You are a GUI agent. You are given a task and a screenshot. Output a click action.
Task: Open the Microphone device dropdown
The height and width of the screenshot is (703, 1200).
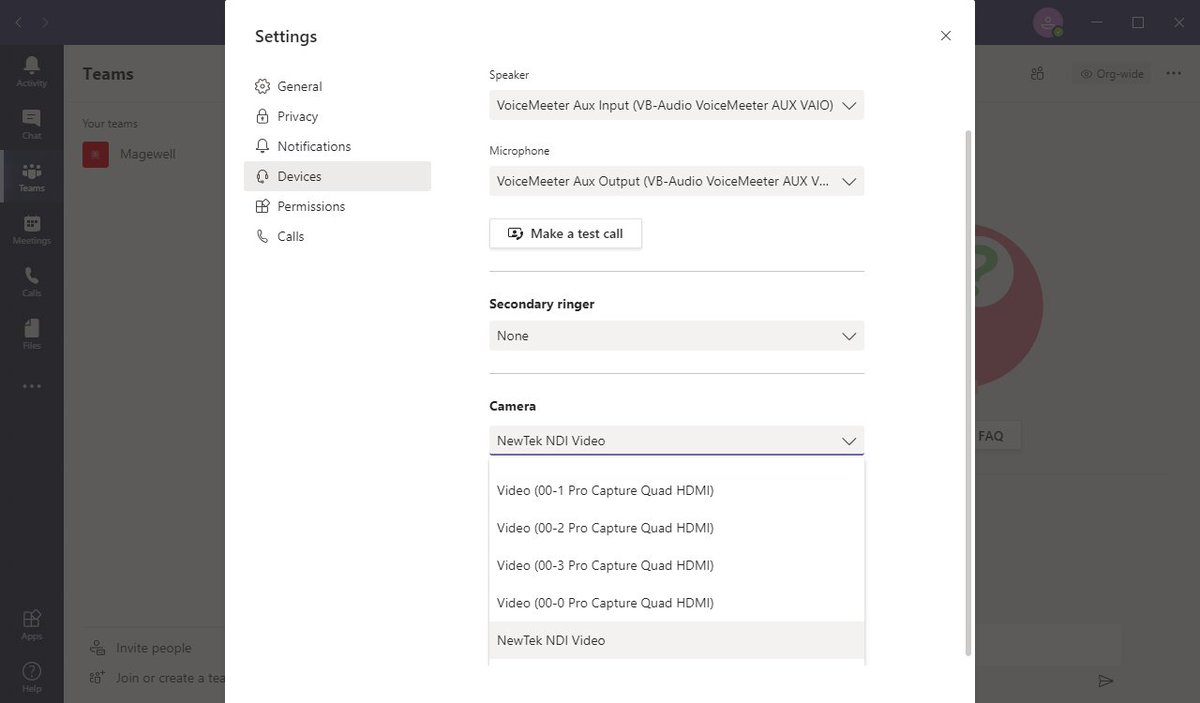point(676,181)
